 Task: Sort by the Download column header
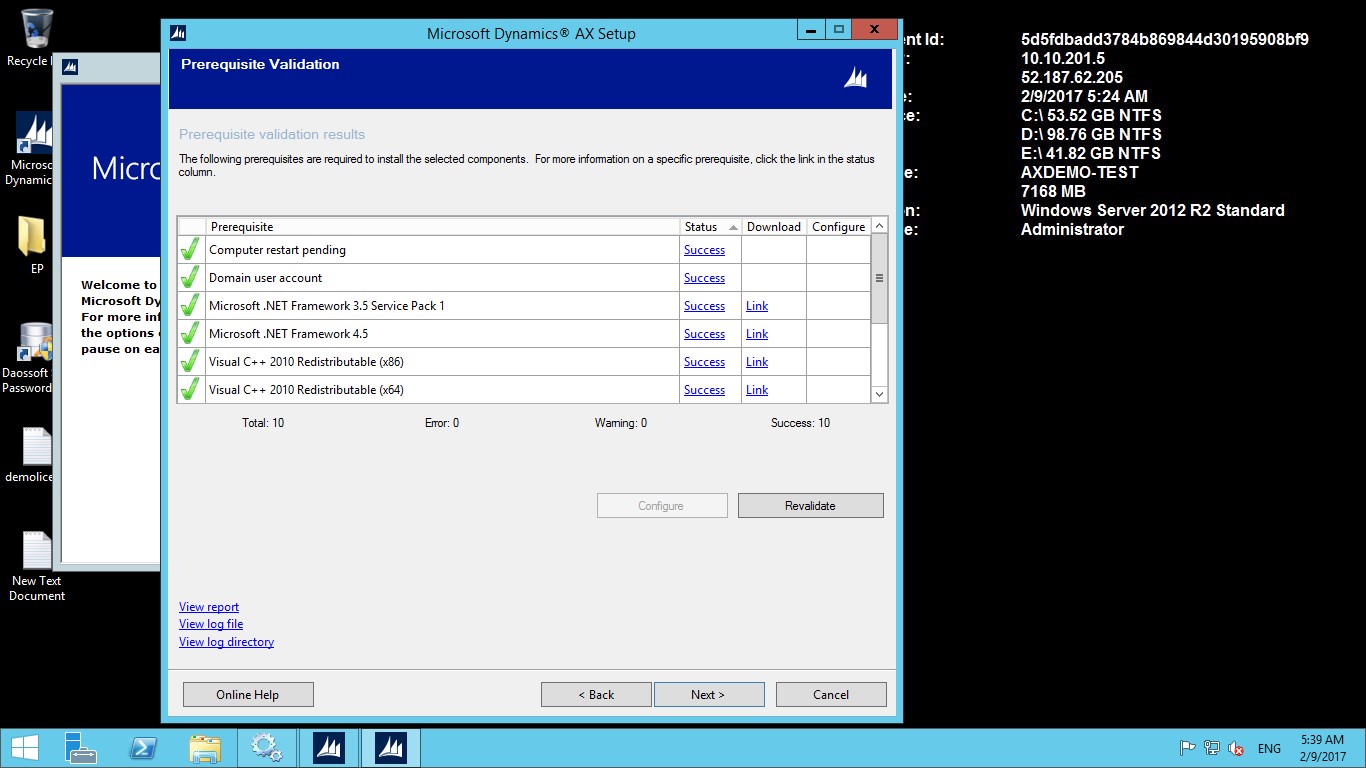click(x=774, y=227)
